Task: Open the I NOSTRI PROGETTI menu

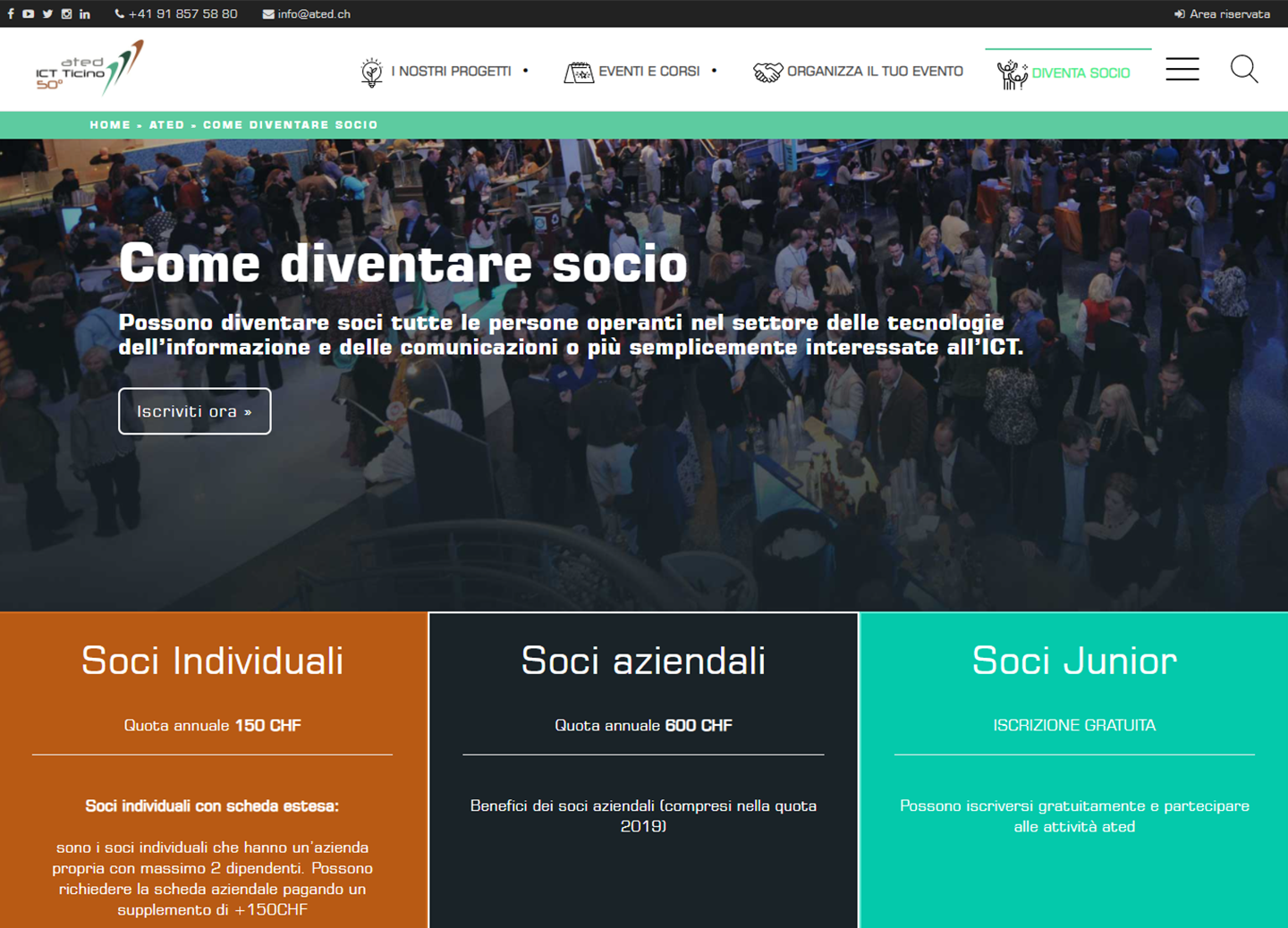Action: [x=451, y=72]
